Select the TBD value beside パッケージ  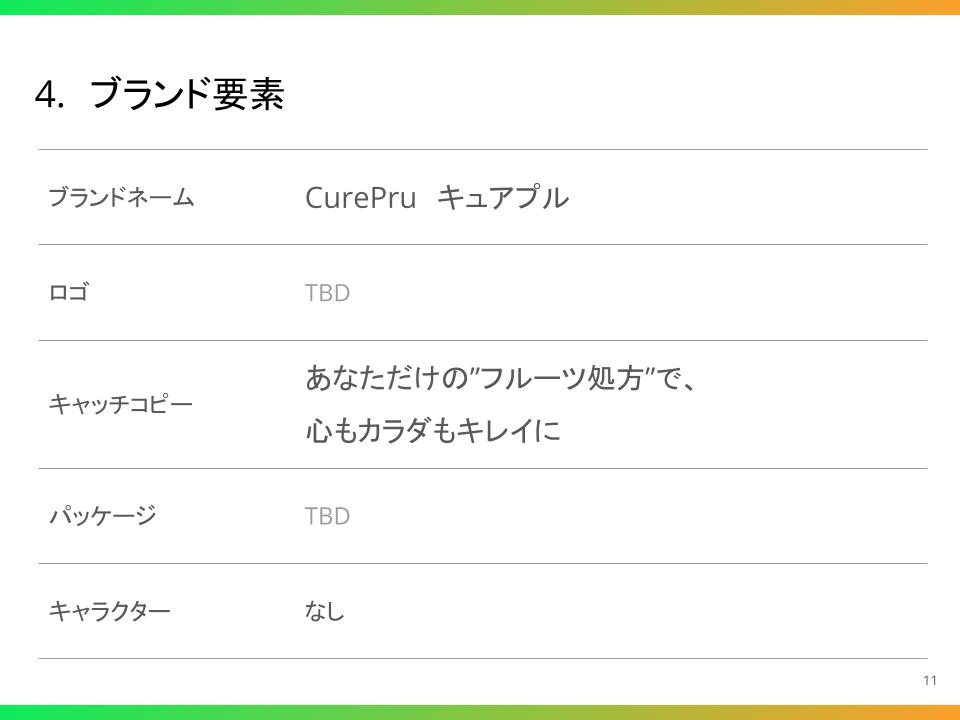tap(327, 516)
